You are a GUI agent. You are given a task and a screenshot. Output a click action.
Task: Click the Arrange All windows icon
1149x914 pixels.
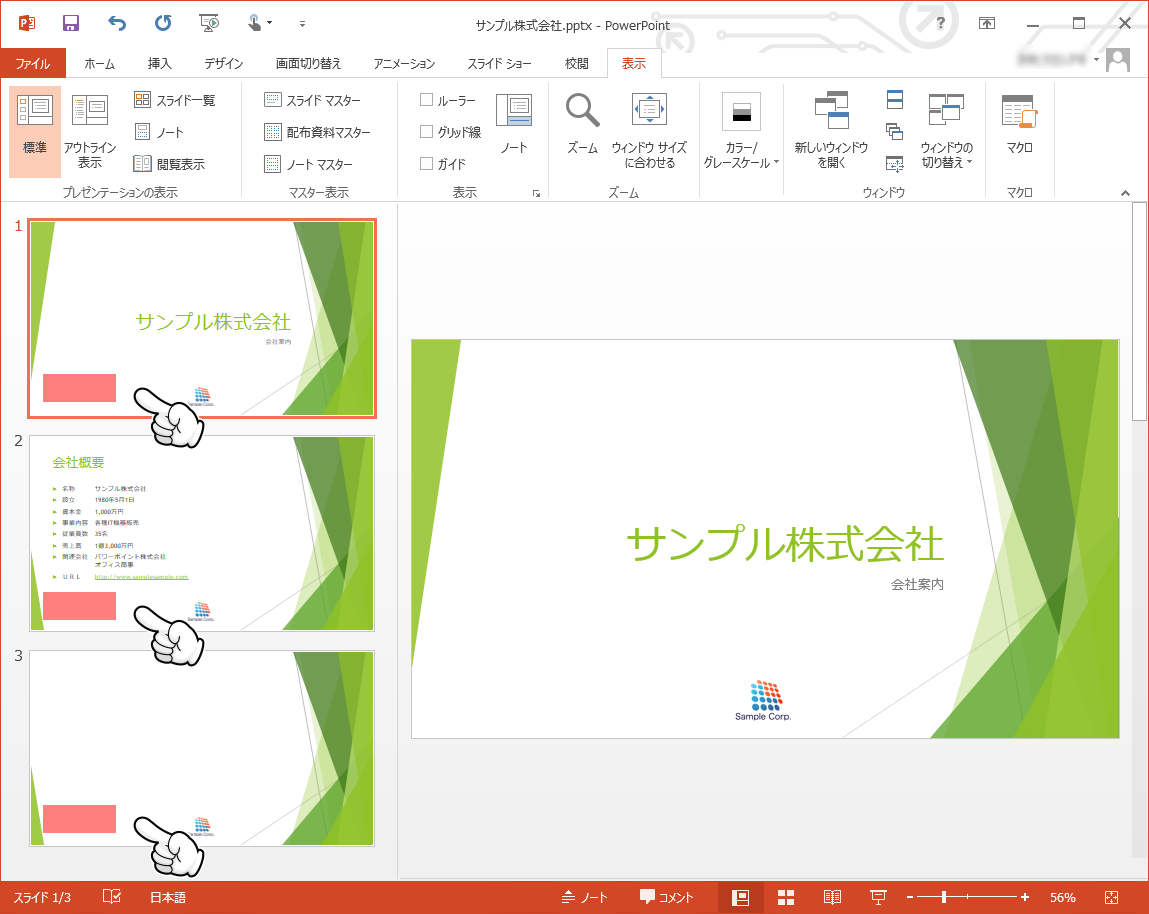tap(895, 100)
